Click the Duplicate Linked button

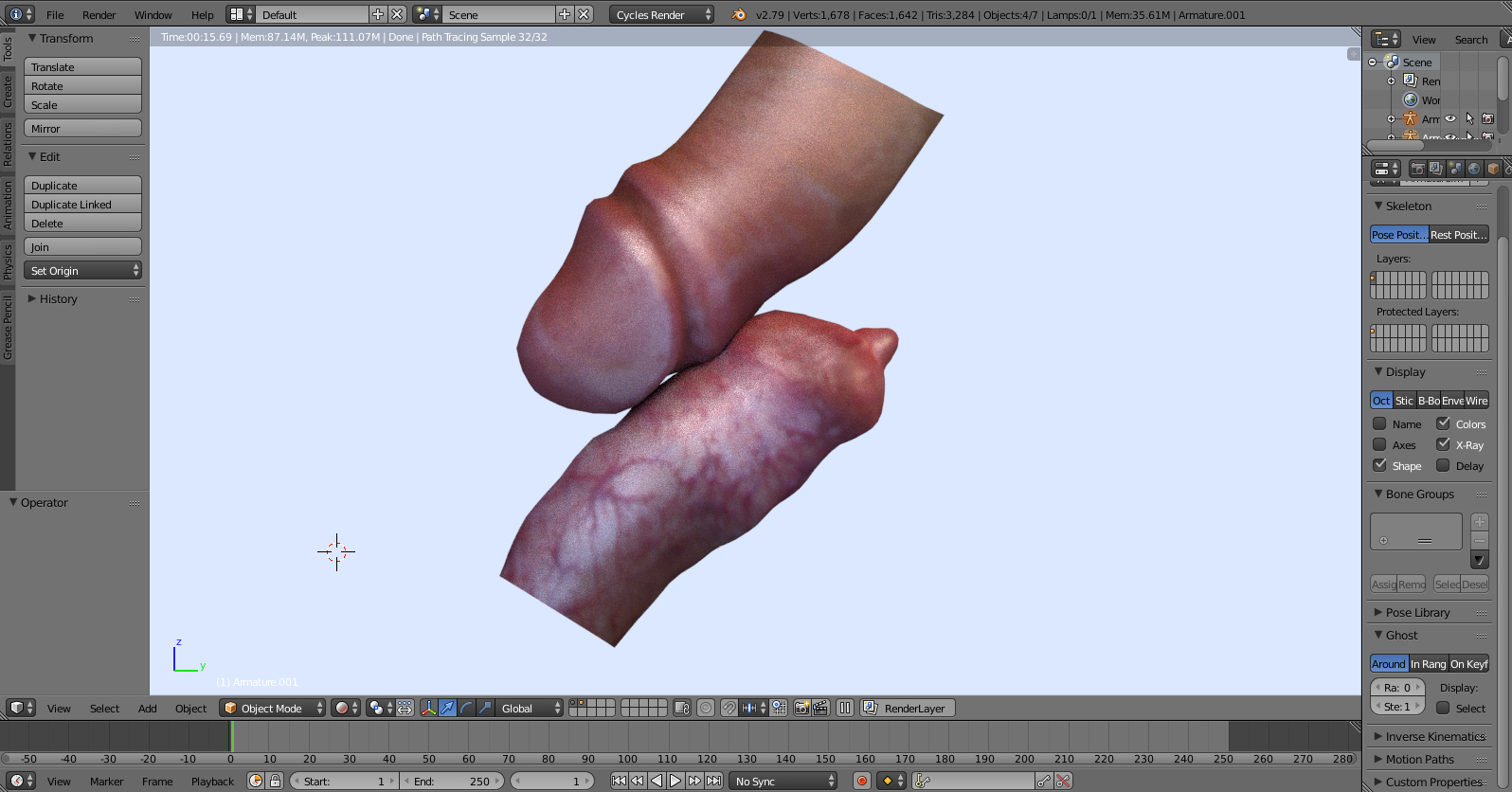point(82,204)
